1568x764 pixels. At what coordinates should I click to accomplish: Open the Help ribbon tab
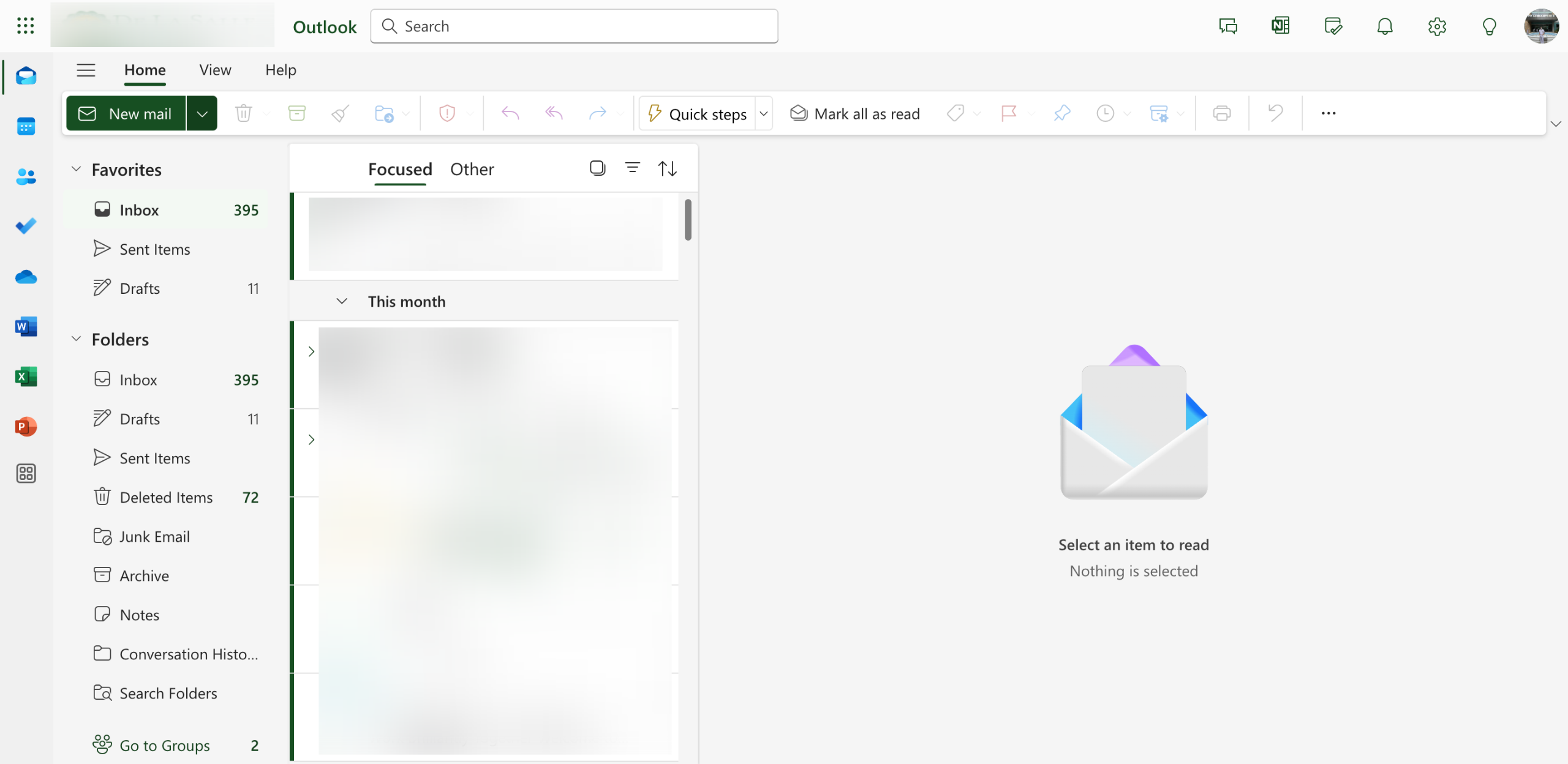coord(281,70)
